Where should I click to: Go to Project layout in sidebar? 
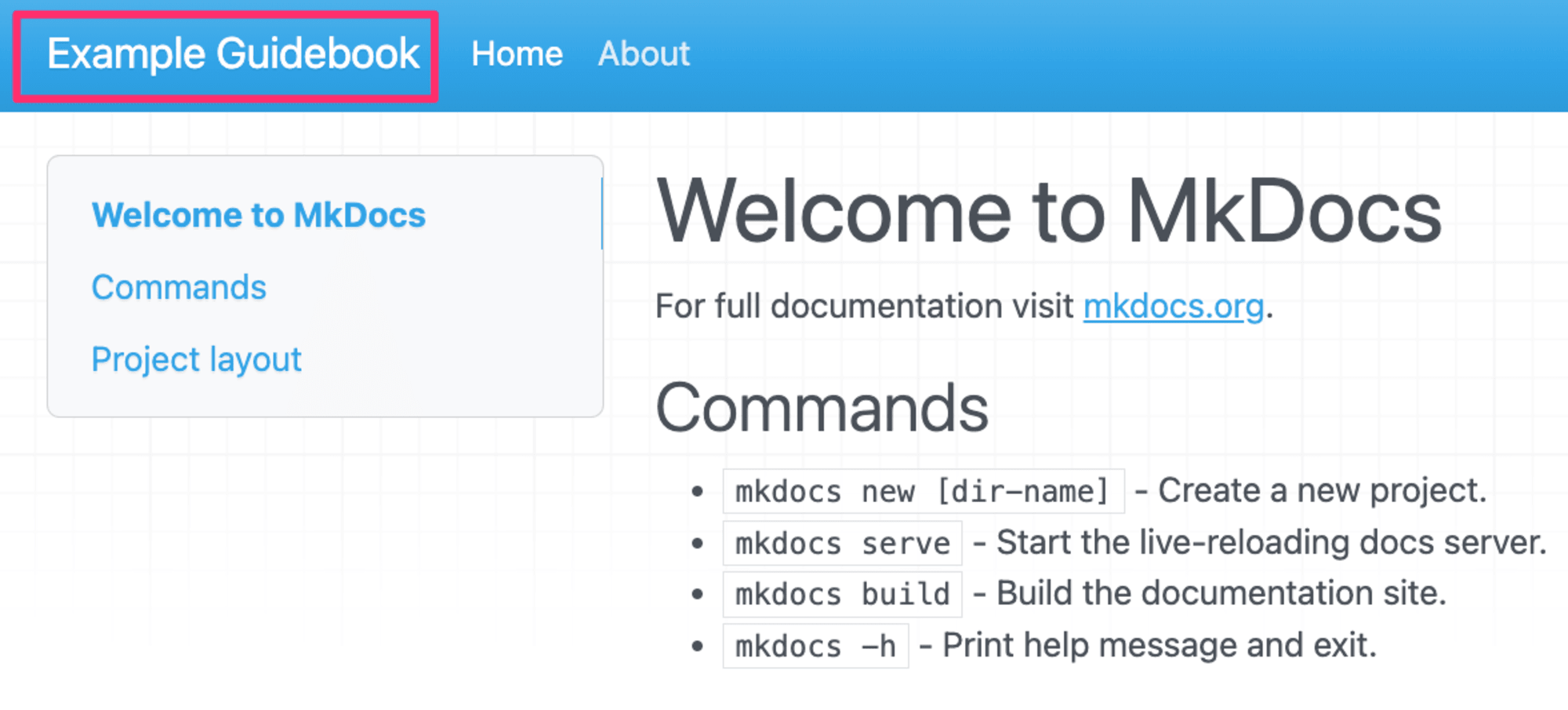point(197,360)
